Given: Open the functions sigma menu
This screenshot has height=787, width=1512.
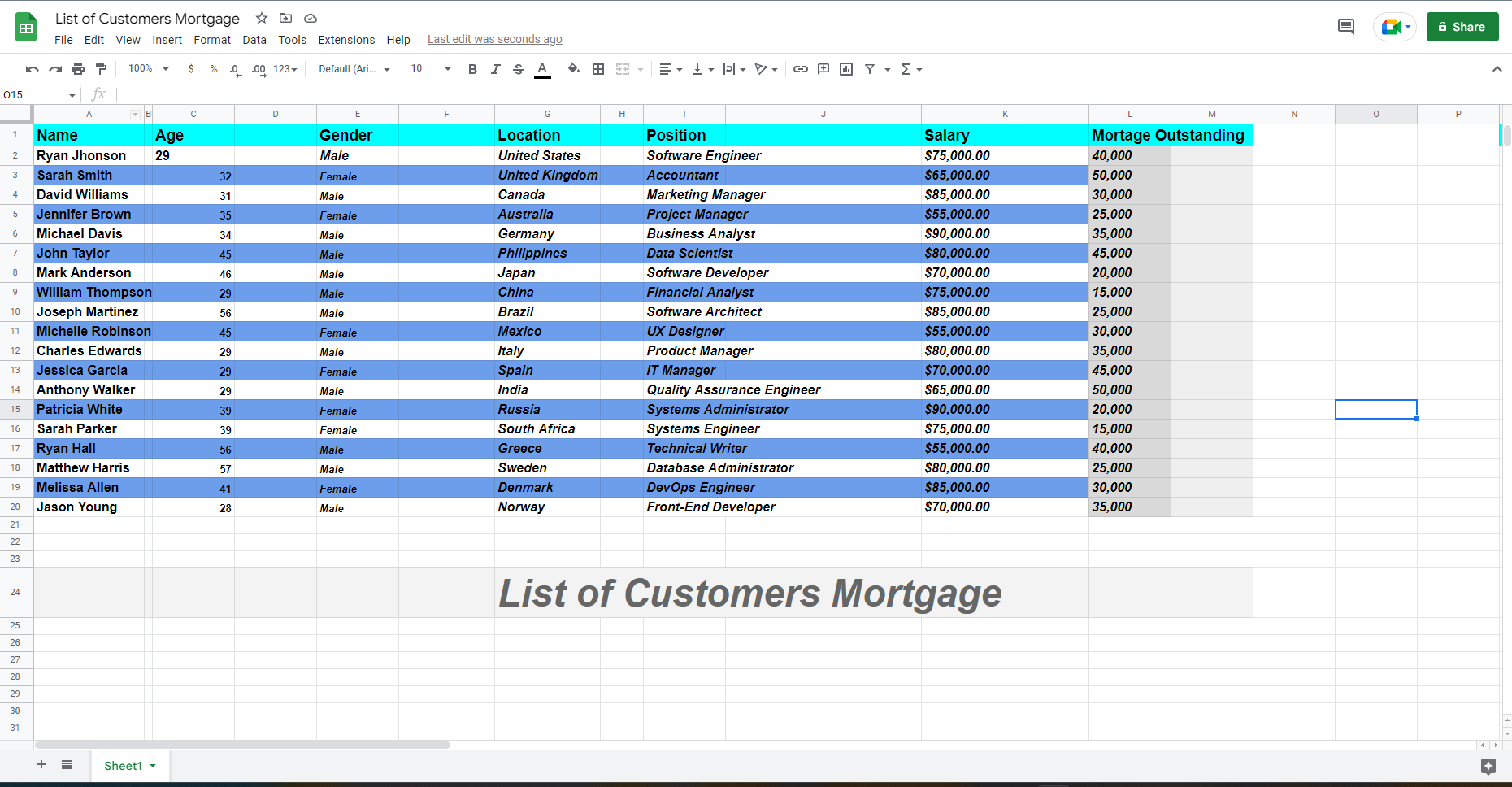Looking at the screenshot, I should coord(910,69).
